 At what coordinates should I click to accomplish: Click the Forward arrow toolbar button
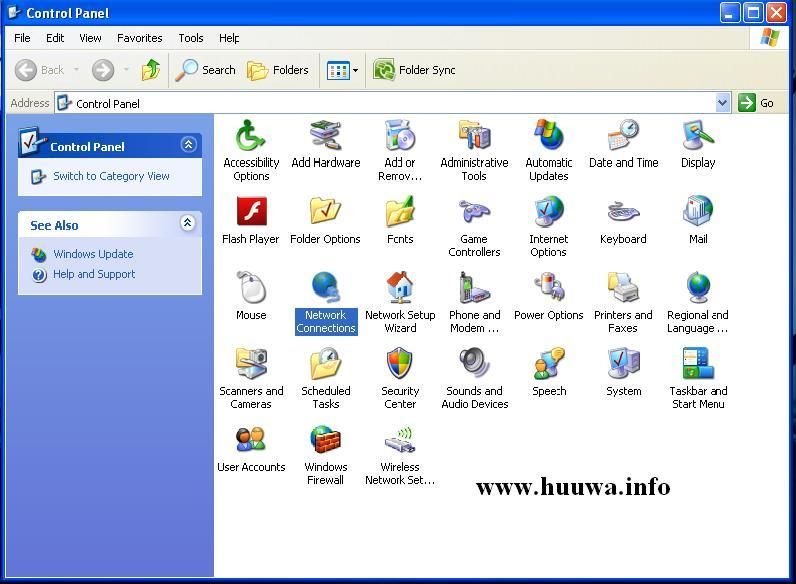[103, 70]
